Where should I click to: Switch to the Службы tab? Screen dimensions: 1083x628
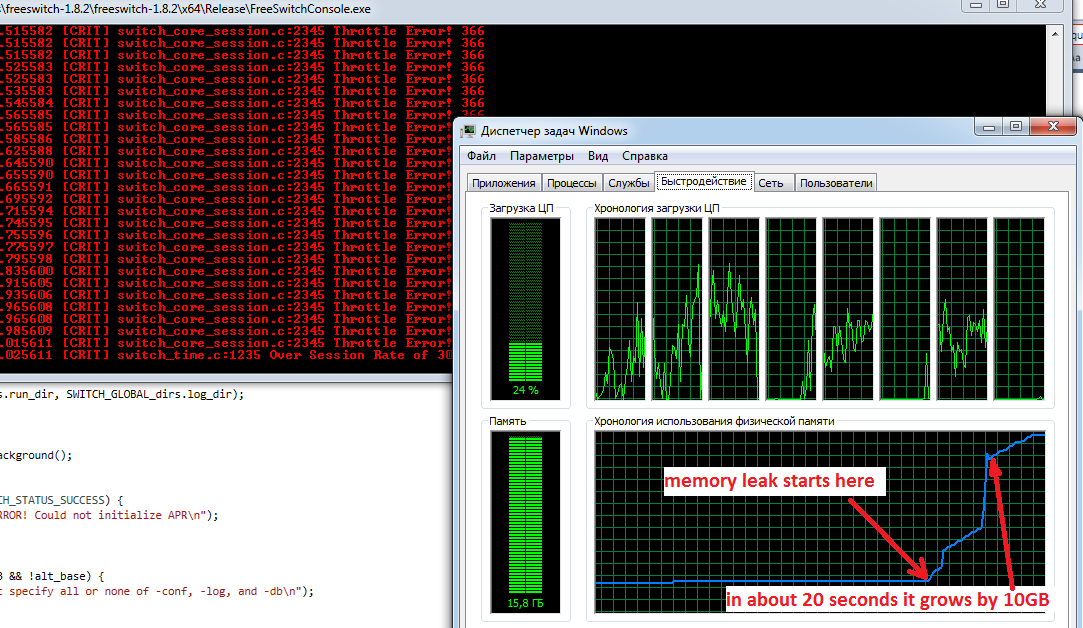point(629,183)
